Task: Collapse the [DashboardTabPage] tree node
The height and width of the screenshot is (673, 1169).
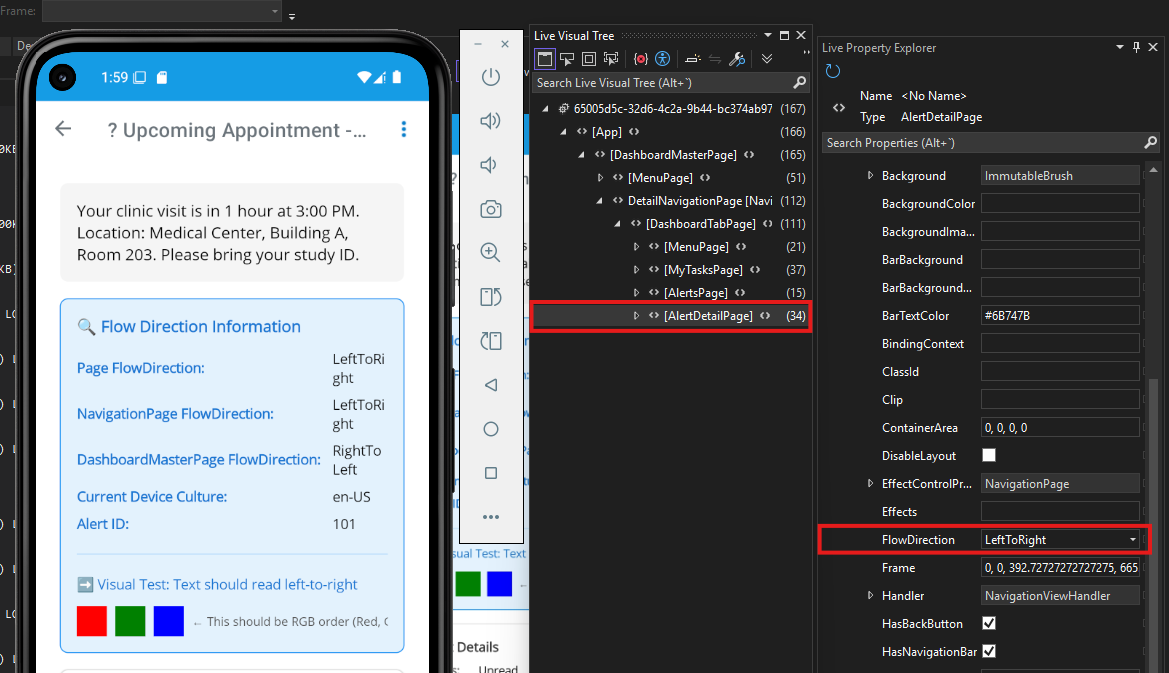Action: point(617,224)
